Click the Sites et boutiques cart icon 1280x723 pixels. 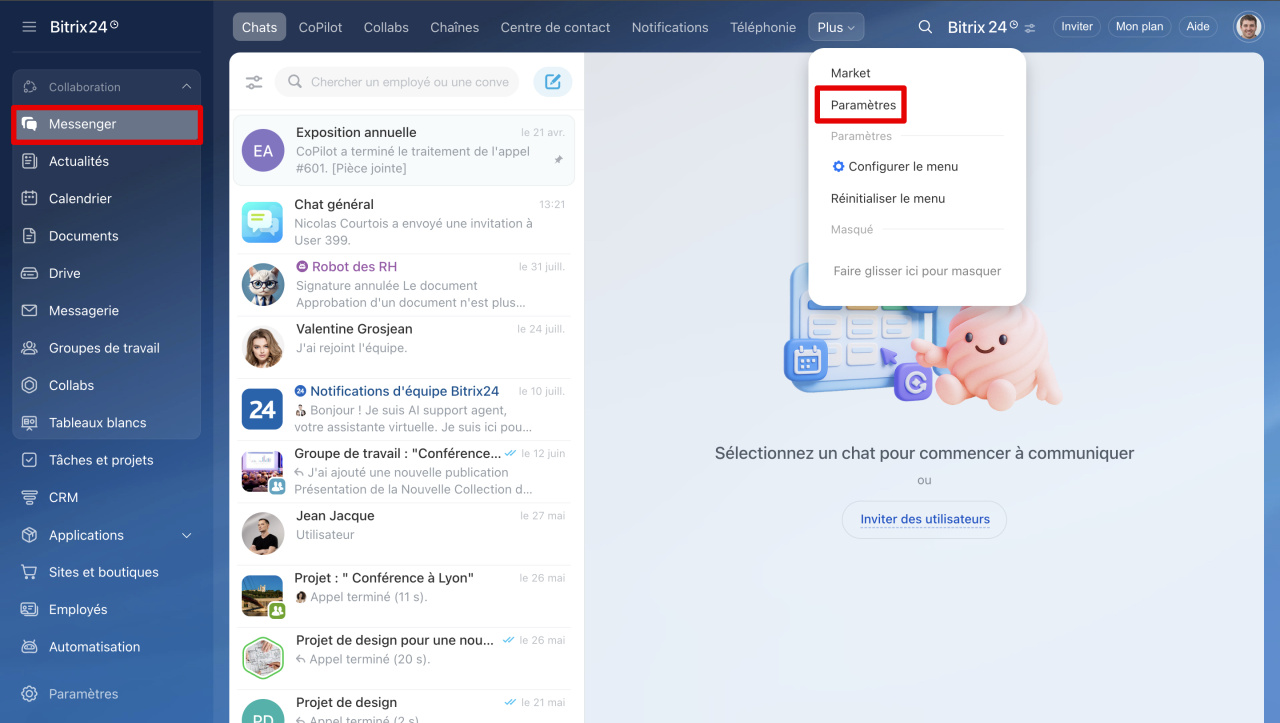coord(30,572)
